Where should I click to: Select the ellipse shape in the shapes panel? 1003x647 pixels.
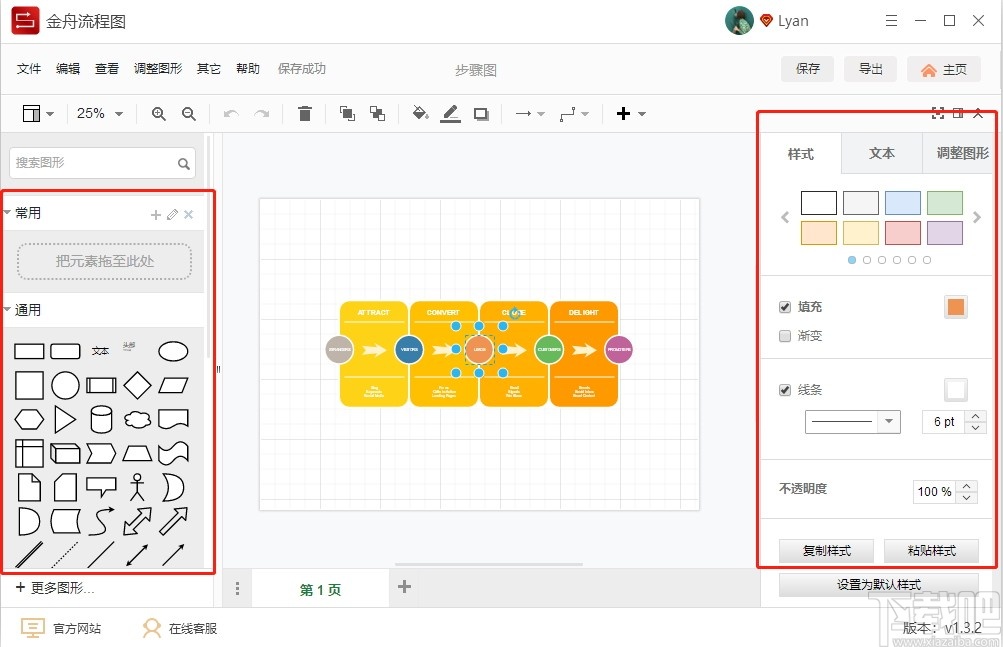coord(173,350)
